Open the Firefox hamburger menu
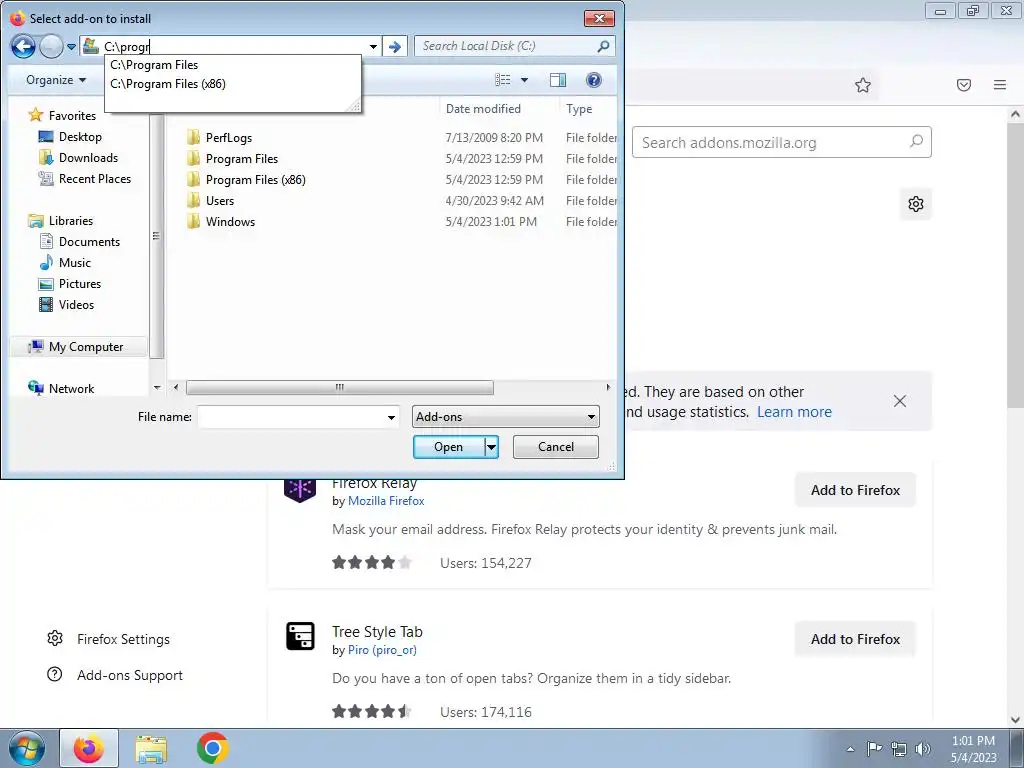 pyautogui.click(x=999, y=85)
